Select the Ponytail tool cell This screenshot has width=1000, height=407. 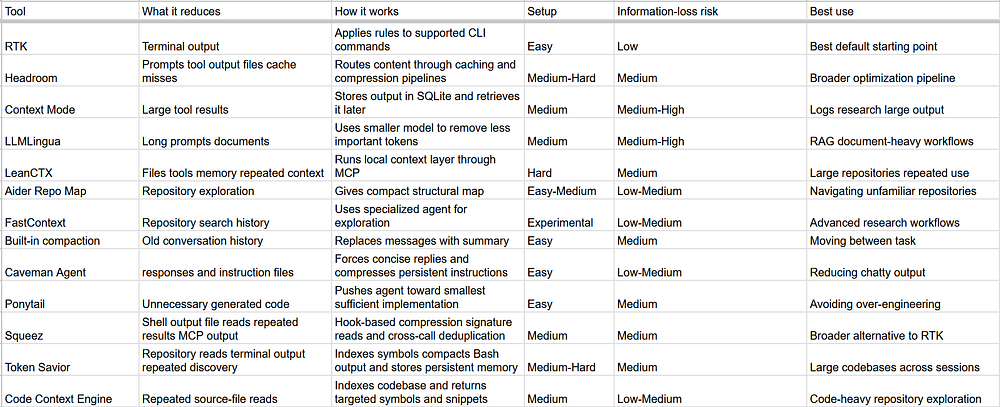point(70,297)
